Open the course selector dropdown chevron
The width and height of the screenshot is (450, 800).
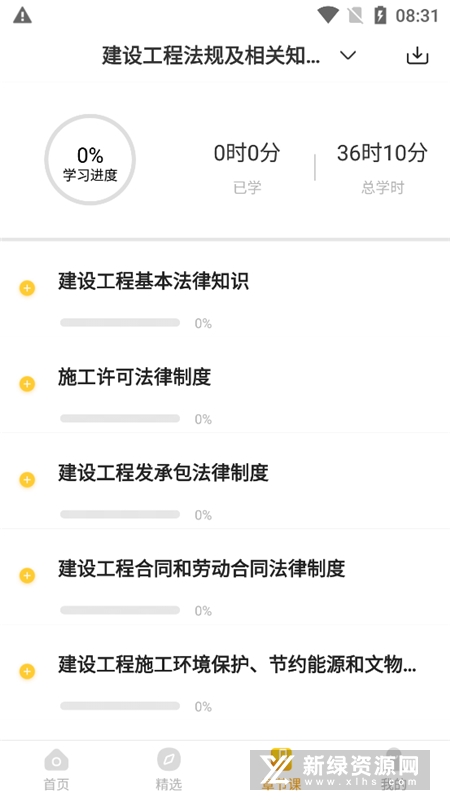(x=348, y=55)
